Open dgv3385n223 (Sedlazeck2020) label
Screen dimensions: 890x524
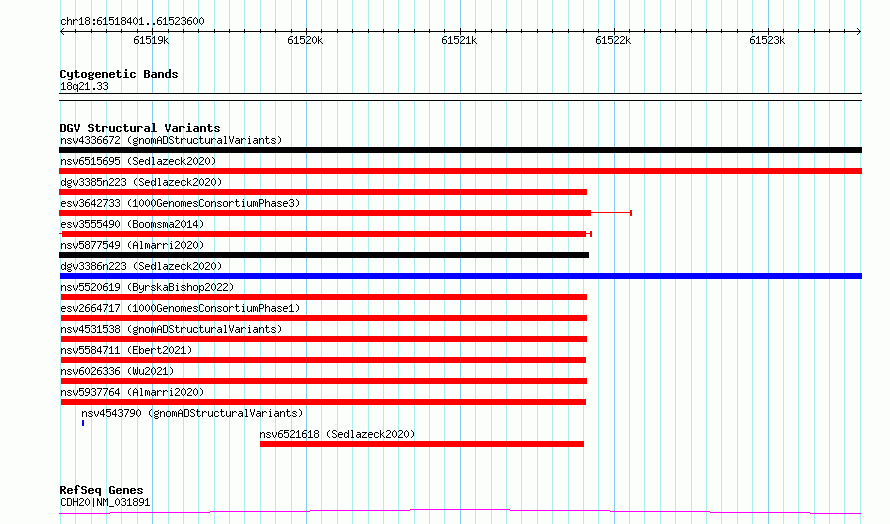[x=141, y=182]
